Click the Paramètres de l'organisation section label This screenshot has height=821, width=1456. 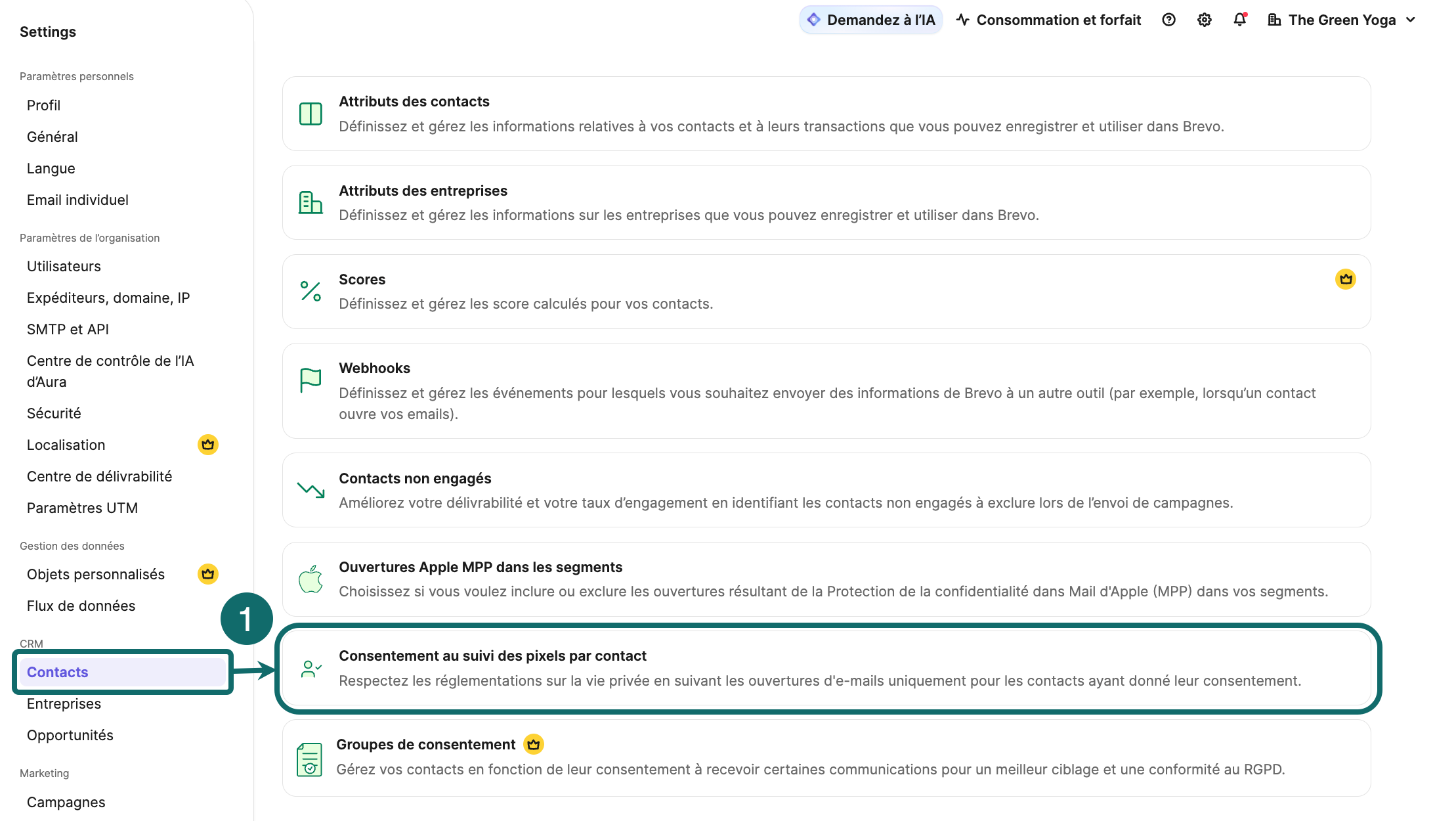click(90, 238)
